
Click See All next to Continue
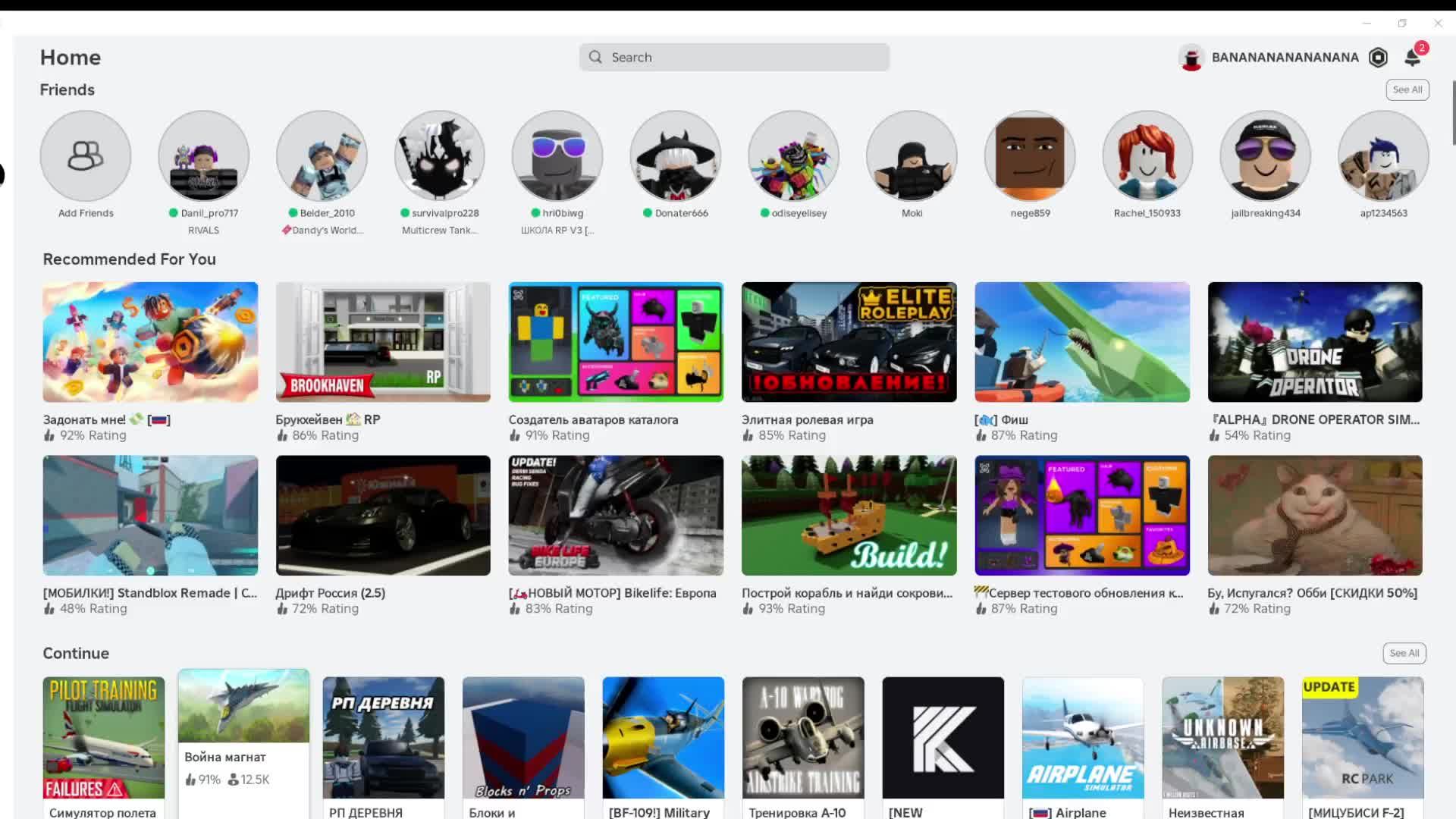(1404, 653)
